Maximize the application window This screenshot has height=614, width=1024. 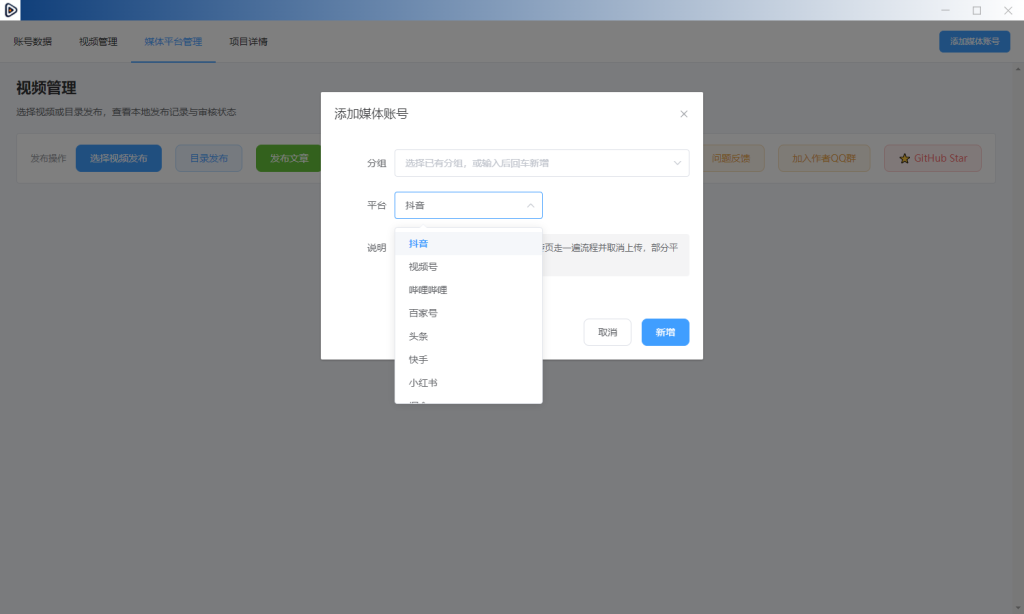977,10
